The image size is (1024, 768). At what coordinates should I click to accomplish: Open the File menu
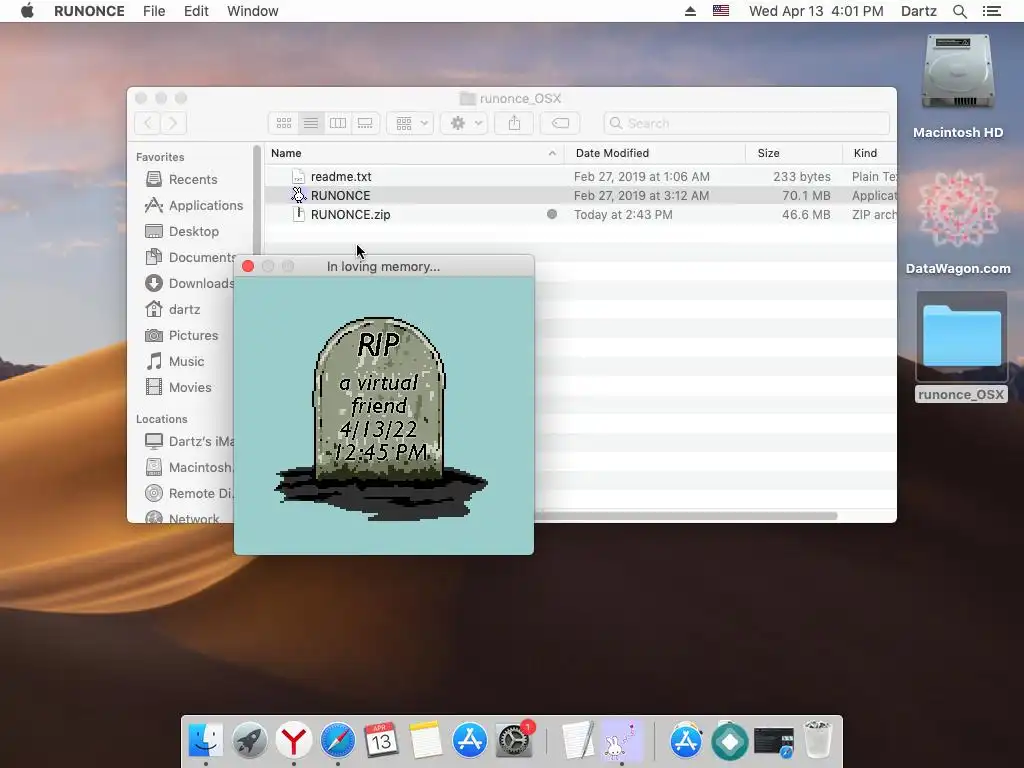[154, 11]
